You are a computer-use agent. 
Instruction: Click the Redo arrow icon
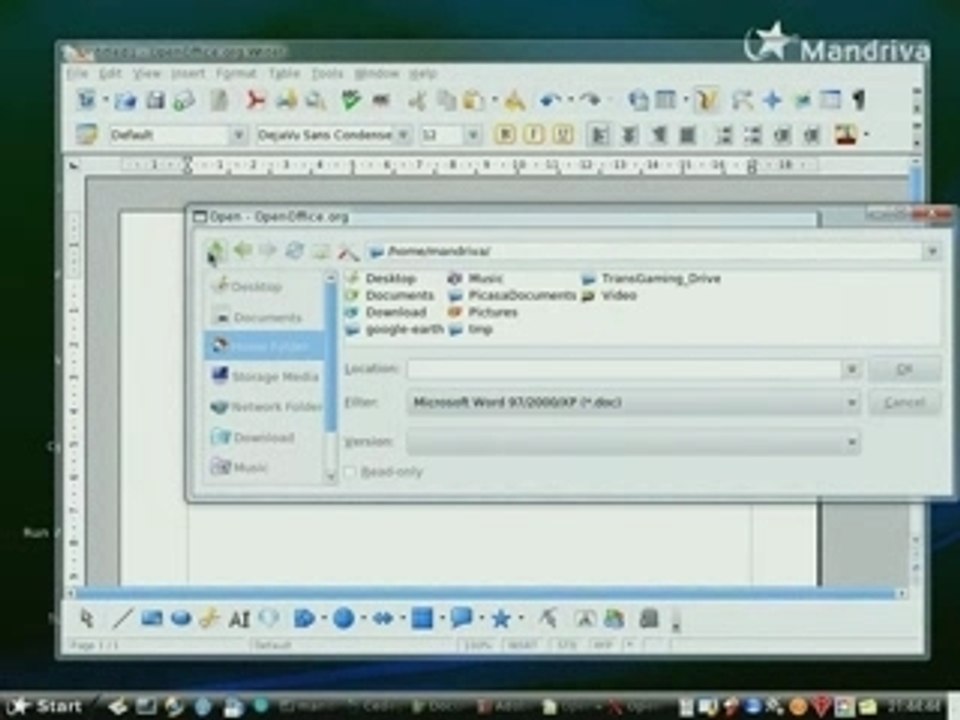pos(590,100)
